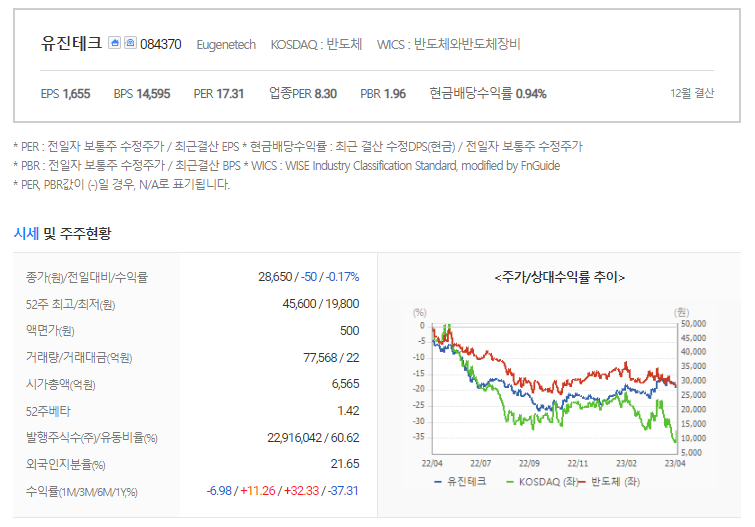Open the company homepage house icon

tap(114, 42)
